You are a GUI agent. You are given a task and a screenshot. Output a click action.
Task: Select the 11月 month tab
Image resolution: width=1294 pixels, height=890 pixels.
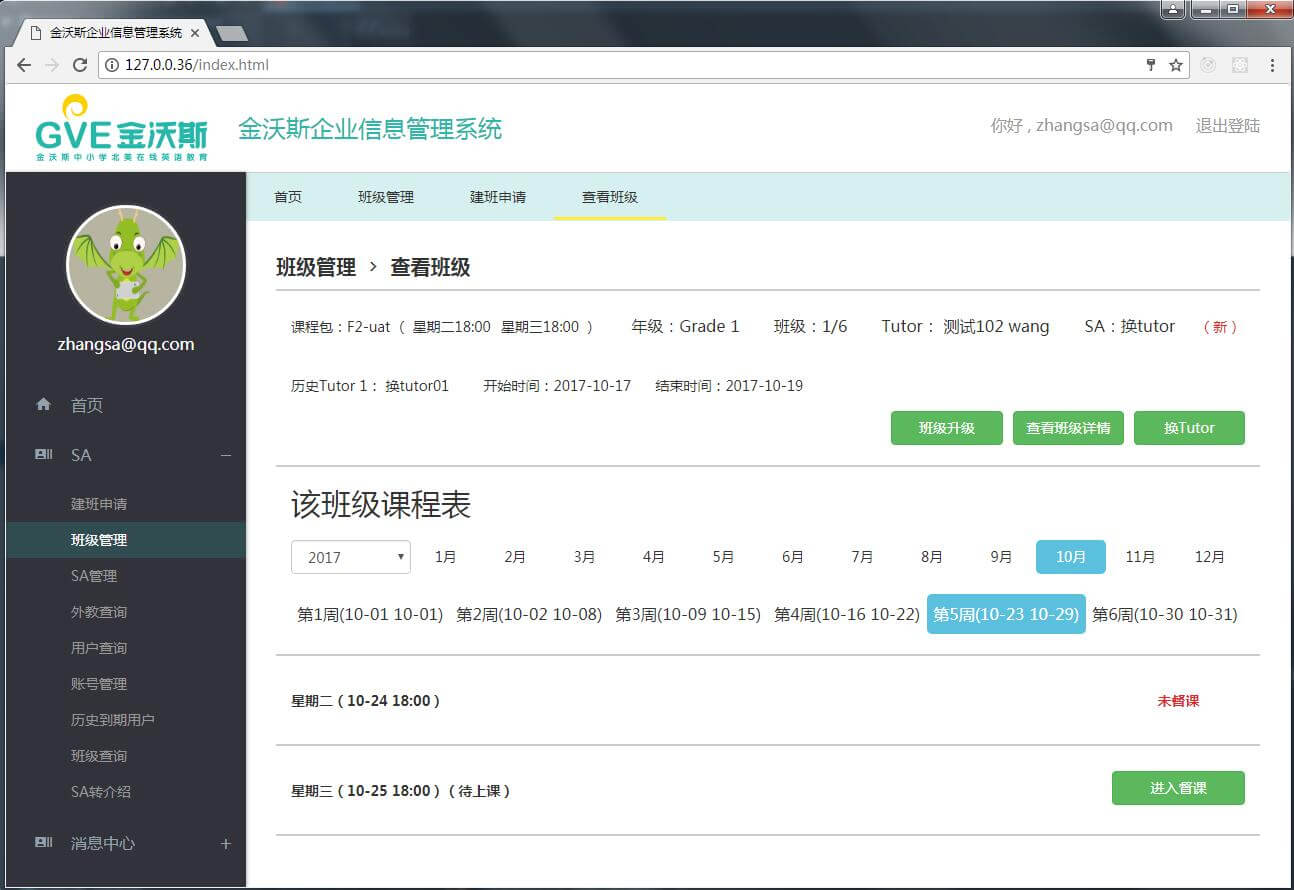click(1140, 557)
